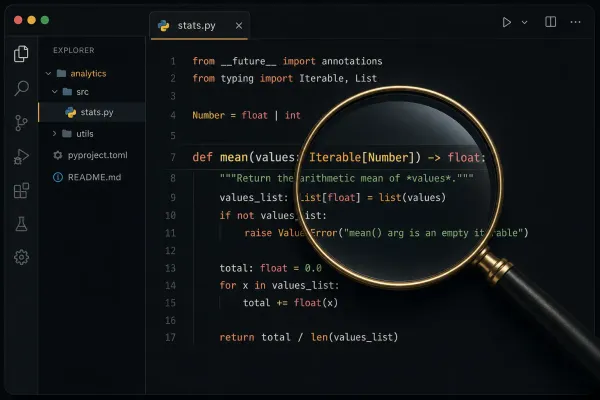Run the Python file with play button
Image resolution: width=600 pixels, height=400 pixels.
click(507, 22)
